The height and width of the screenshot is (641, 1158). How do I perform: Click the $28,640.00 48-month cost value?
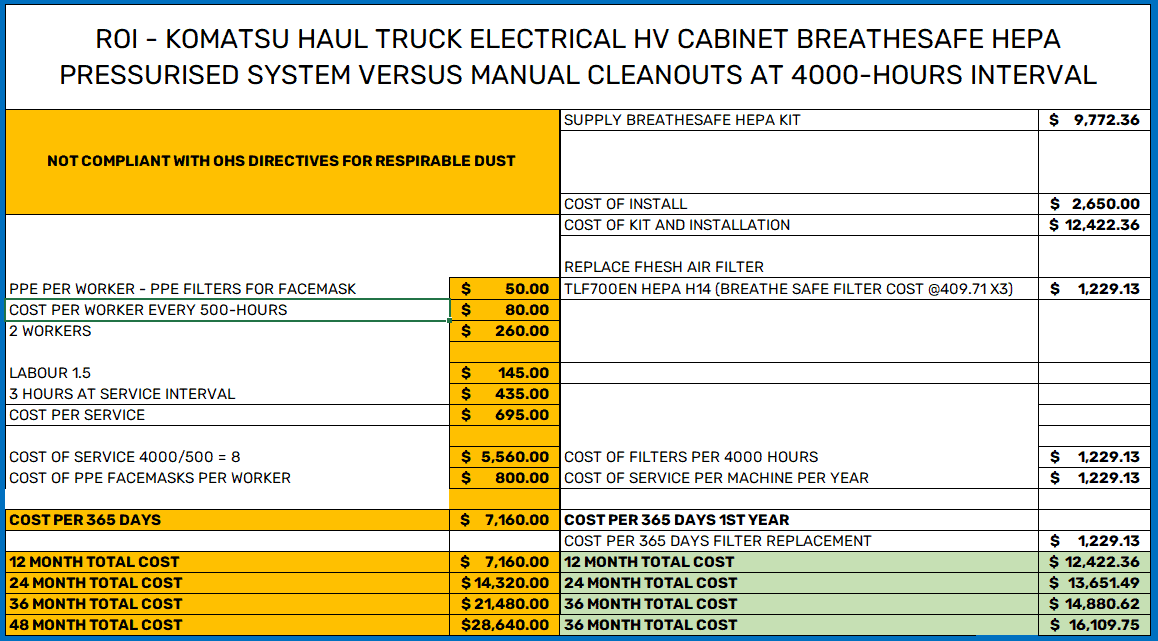click(x=505, y=624)
